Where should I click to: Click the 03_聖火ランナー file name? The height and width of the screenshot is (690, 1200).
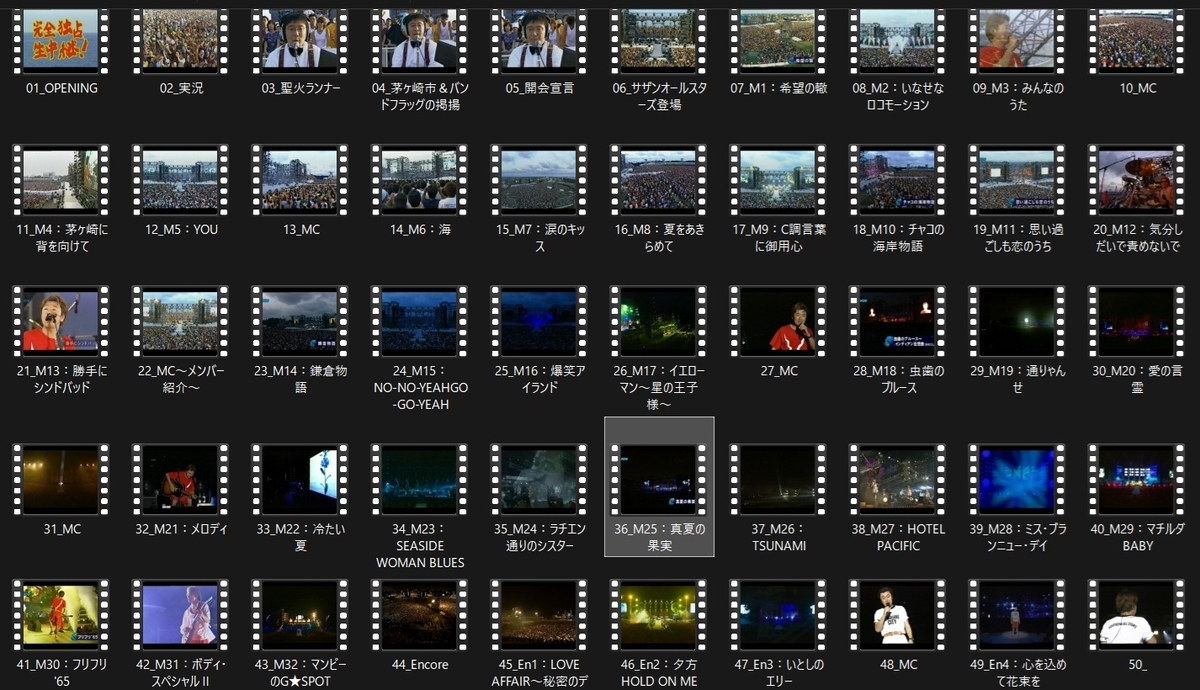pyautogui.click(x=301, y=88)
